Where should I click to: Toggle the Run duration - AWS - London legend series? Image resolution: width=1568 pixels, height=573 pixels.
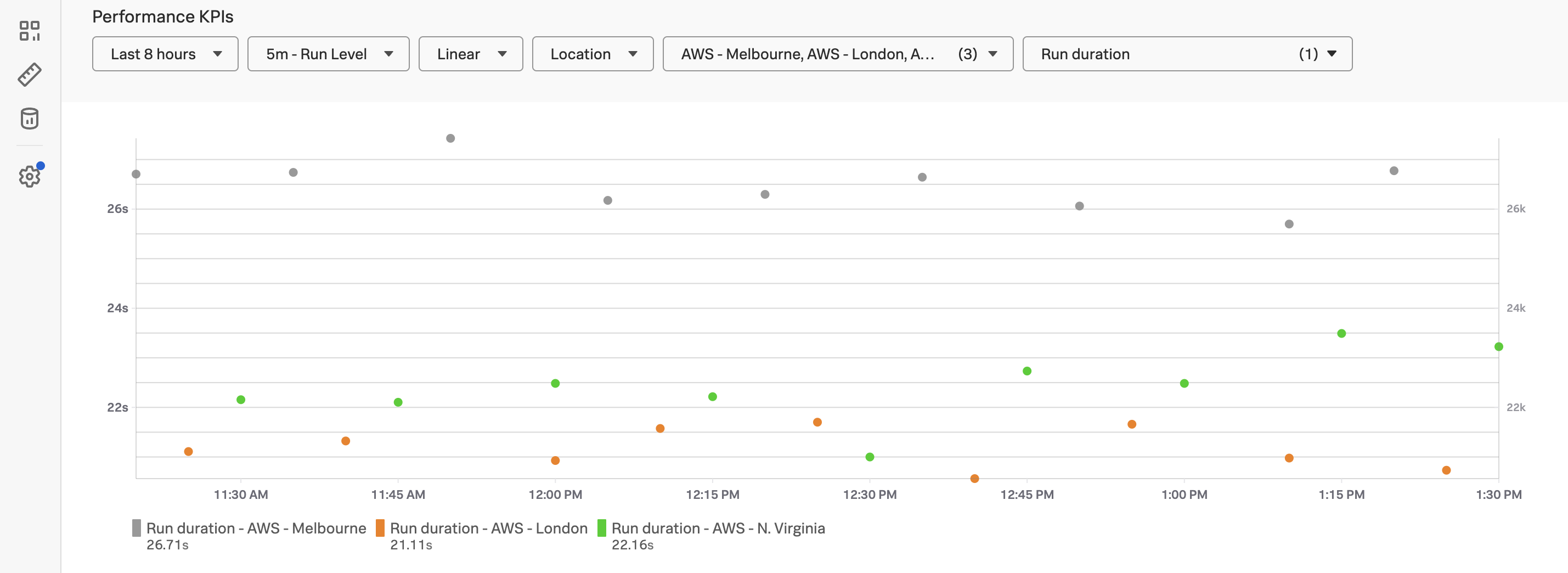tap(488, 528)
